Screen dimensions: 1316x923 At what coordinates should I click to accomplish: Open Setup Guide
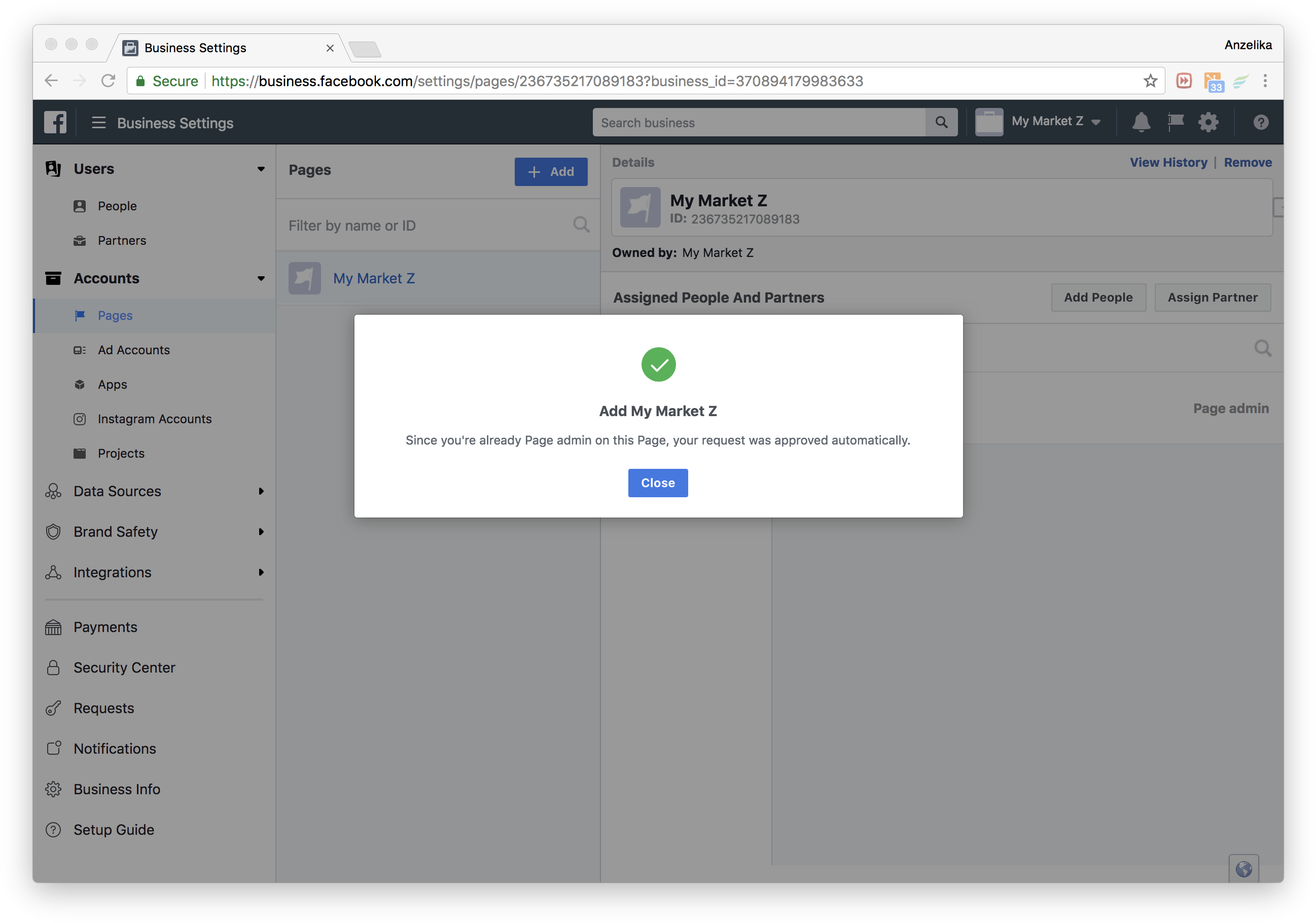tap(114, 830)
